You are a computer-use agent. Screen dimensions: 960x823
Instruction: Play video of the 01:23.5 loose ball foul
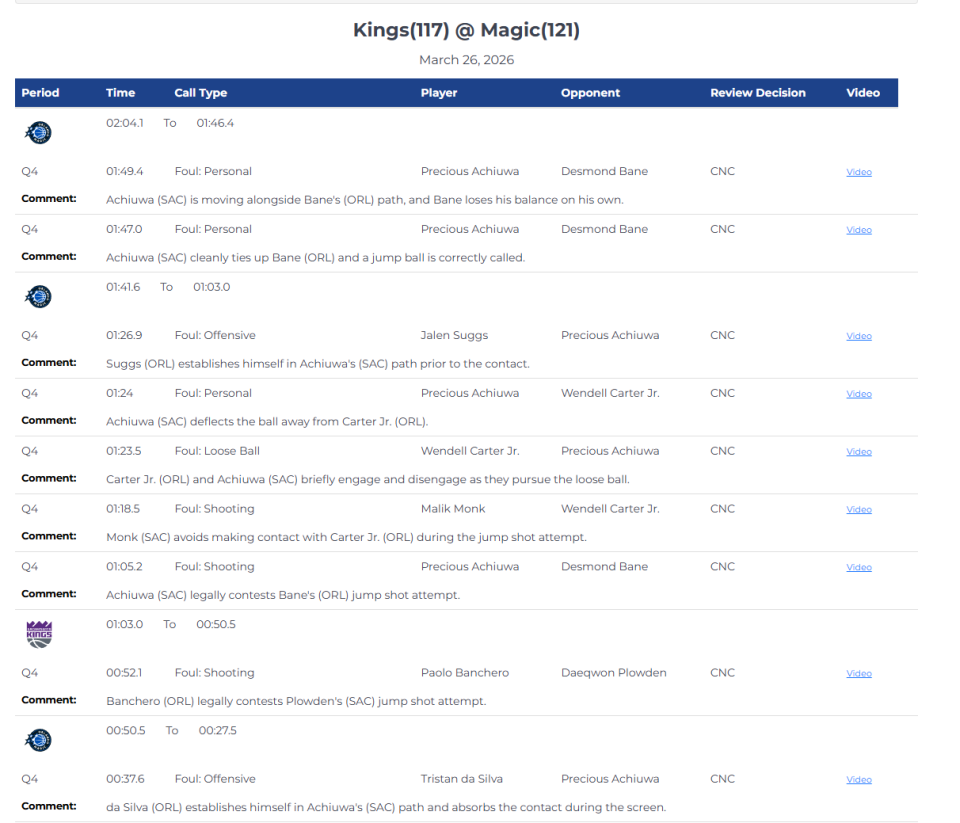click(859, 452)
